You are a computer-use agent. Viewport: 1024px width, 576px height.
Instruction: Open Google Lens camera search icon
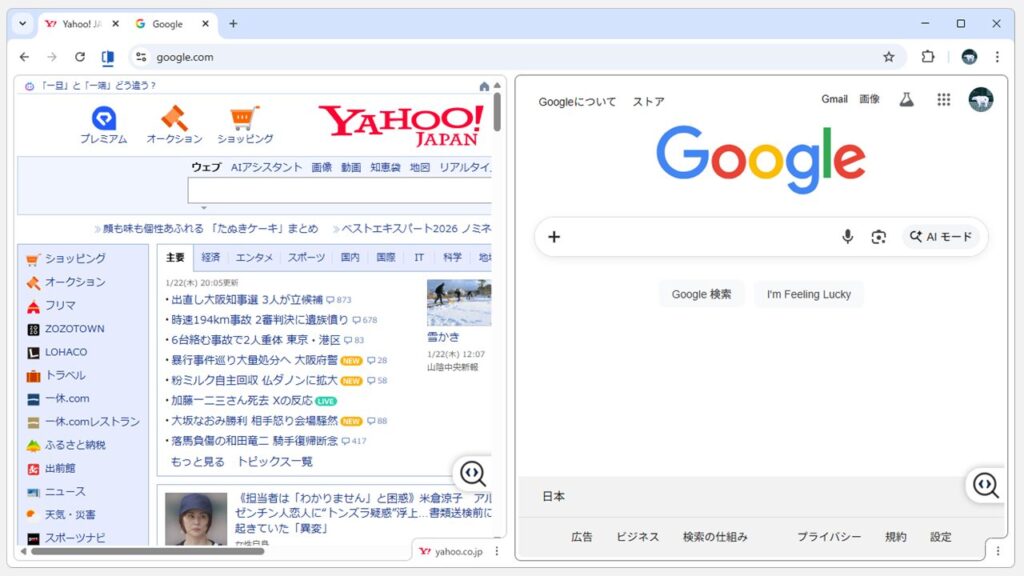coord(879,236)
